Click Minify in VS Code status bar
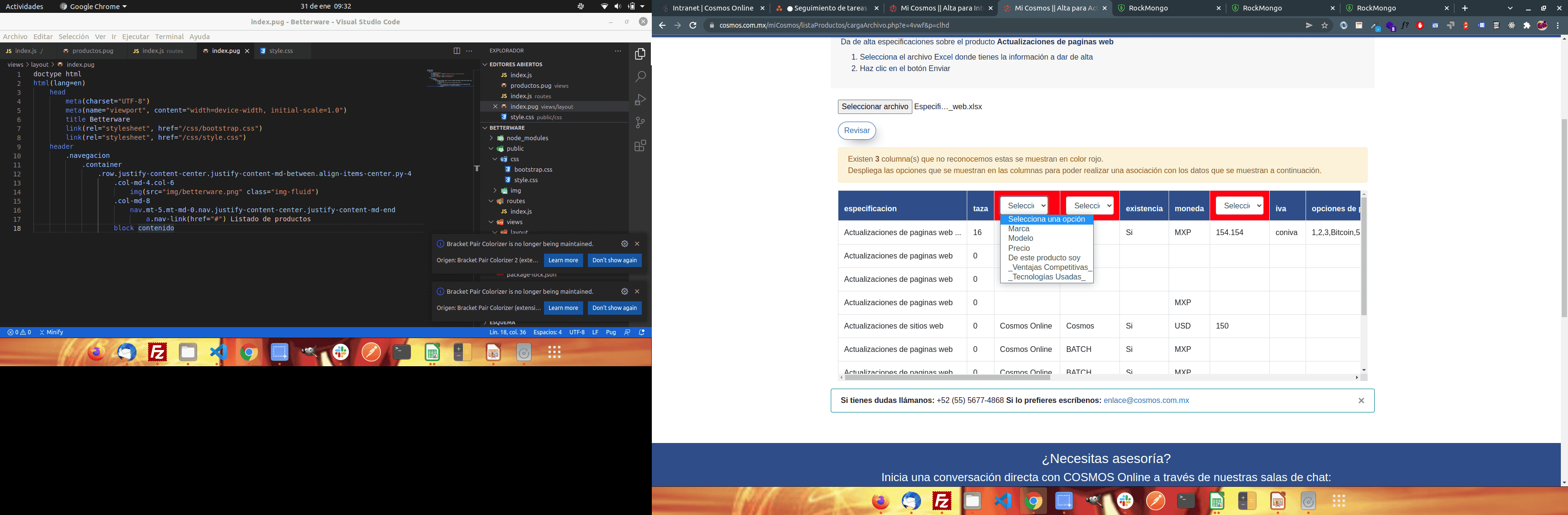 click(51, 332)
